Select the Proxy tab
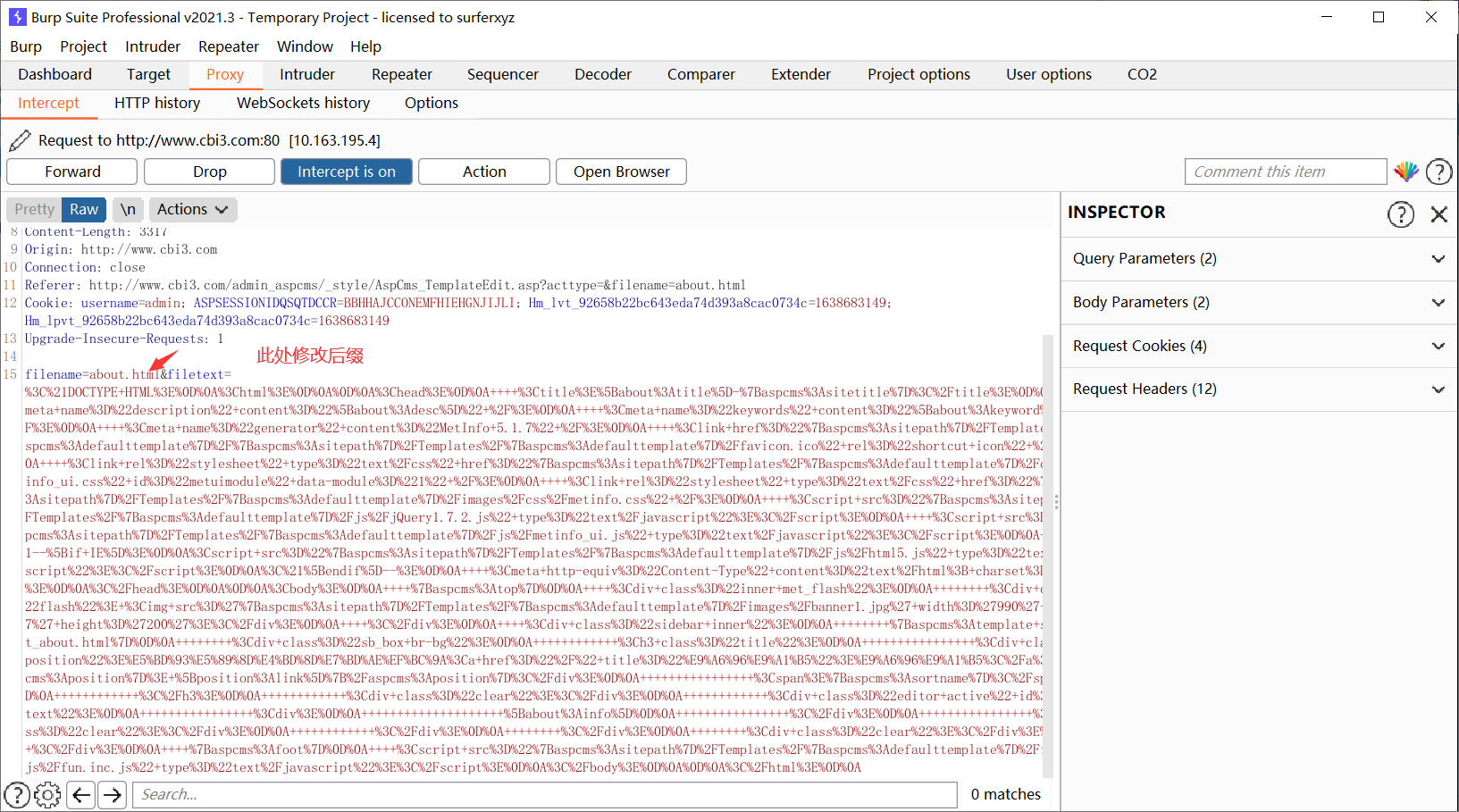1459x812 pixels. [x=225, y=74]
